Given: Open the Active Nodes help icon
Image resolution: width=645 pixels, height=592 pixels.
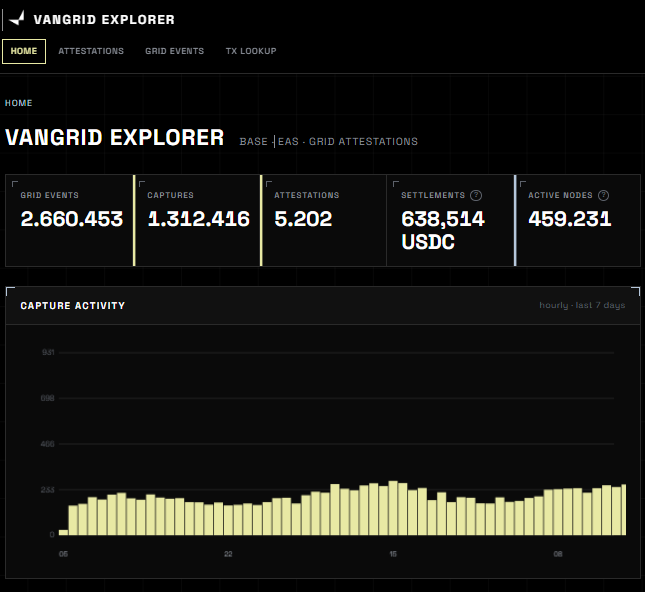Looking at the screenshot, I should (603, 195).
